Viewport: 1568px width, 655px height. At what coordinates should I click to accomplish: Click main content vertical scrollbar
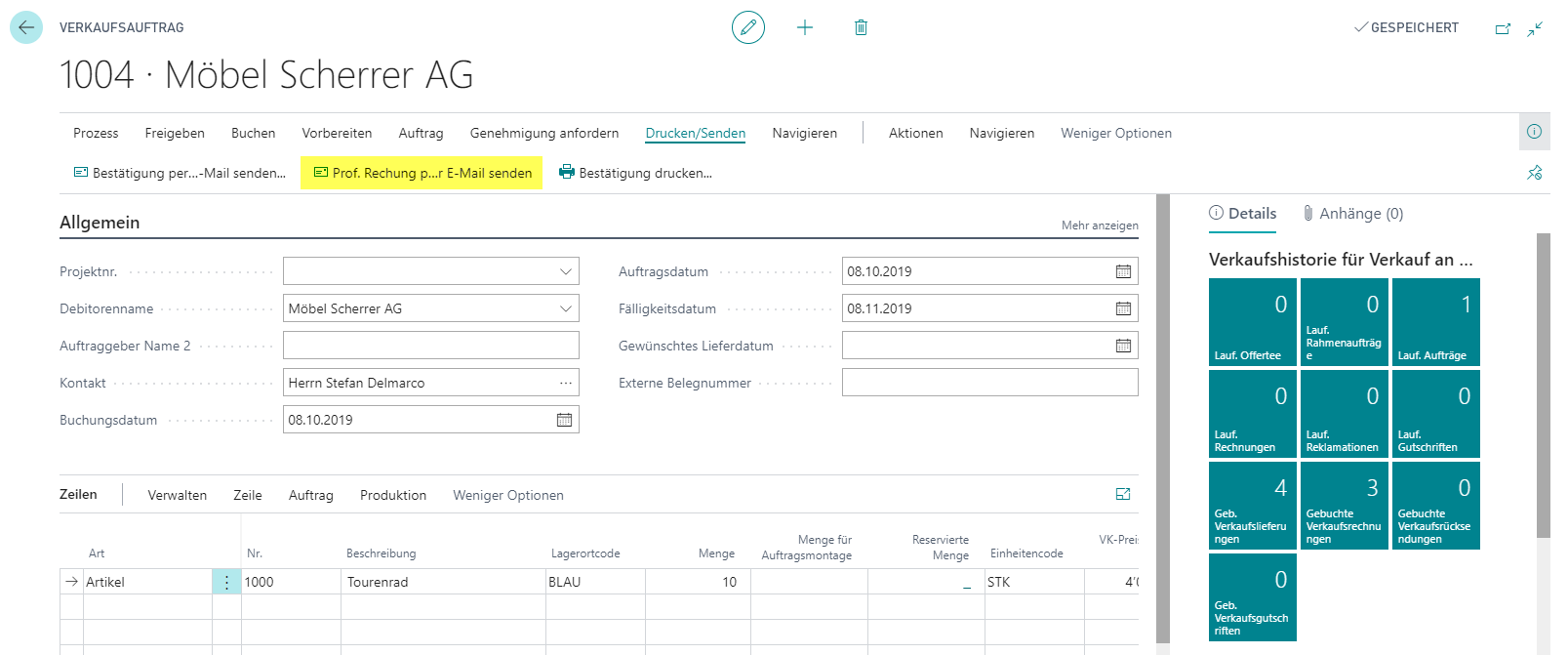click(1162, 419)
